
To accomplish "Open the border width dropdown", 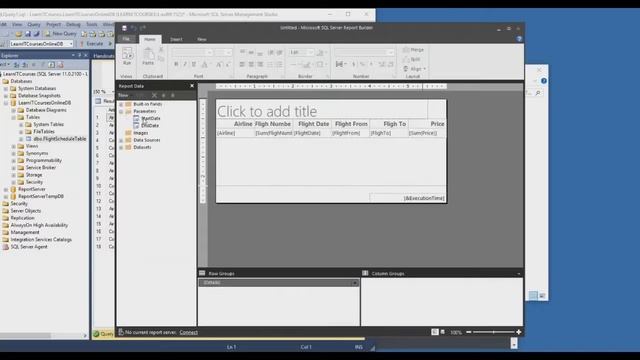I will 311,52.
